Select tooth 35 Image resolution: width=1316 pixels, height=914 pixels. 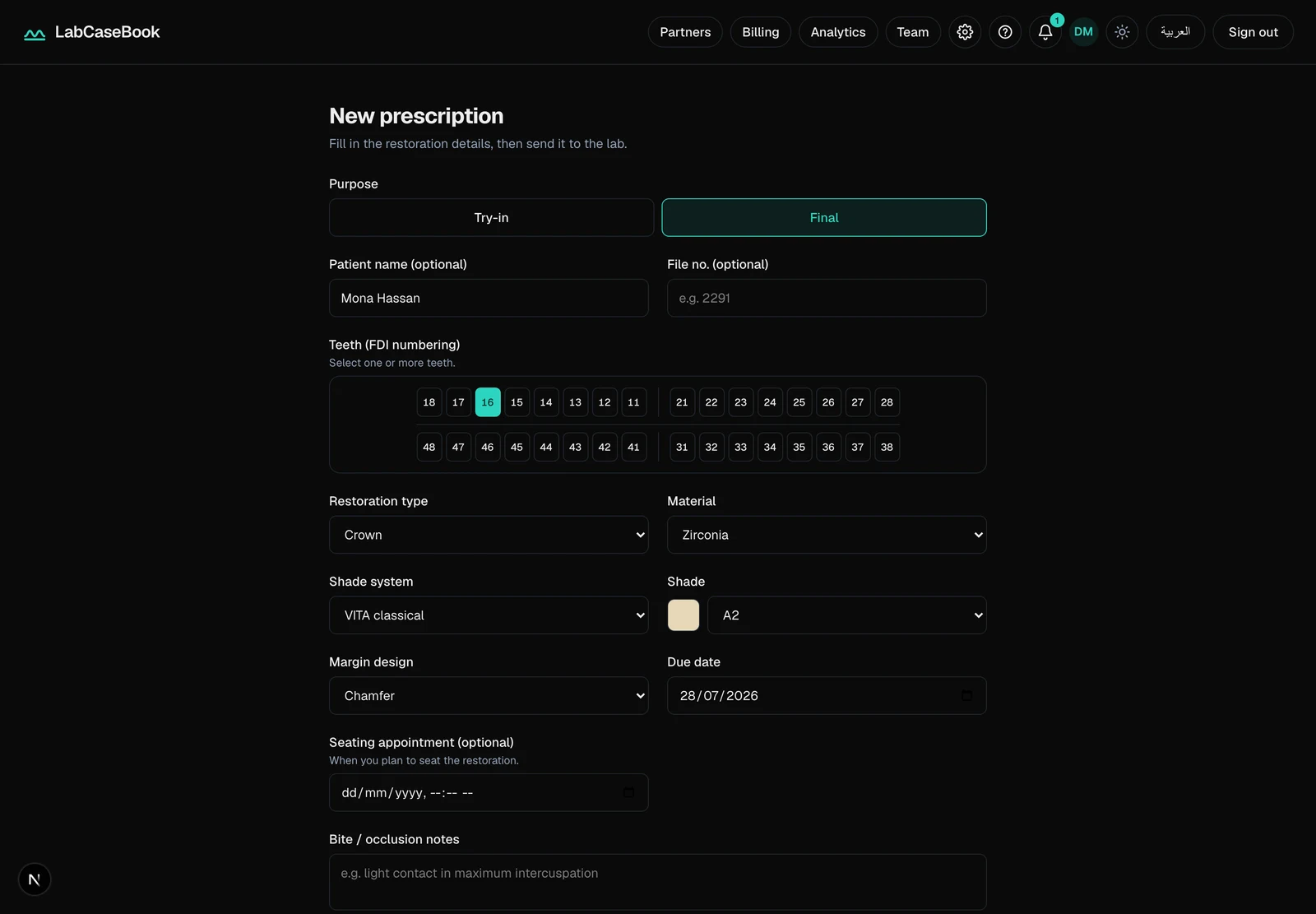799,448
